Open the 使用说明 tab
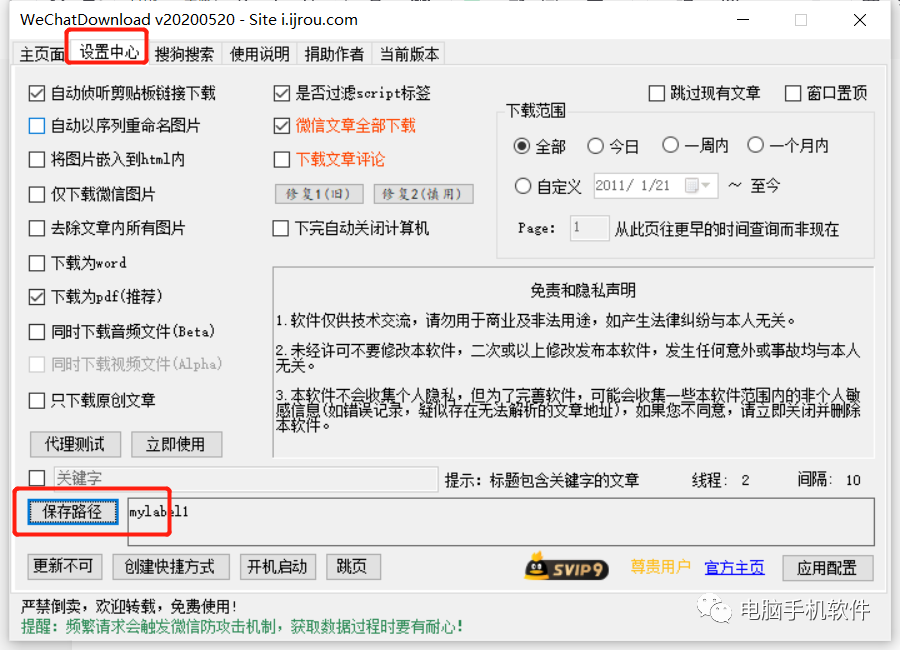 point(259,54)
